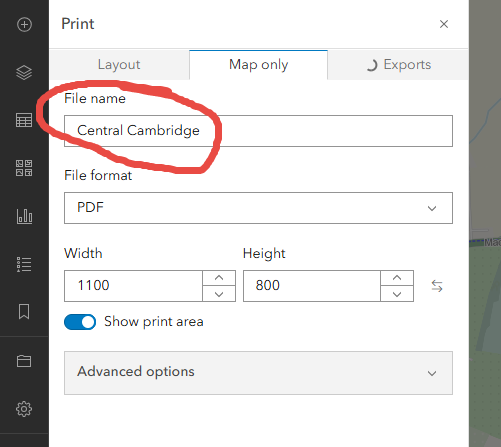Open the Settings gear icon
Image resolution: width=501 pixels, height=447 pixels.
pyautogui.click(x=24, y=409)
